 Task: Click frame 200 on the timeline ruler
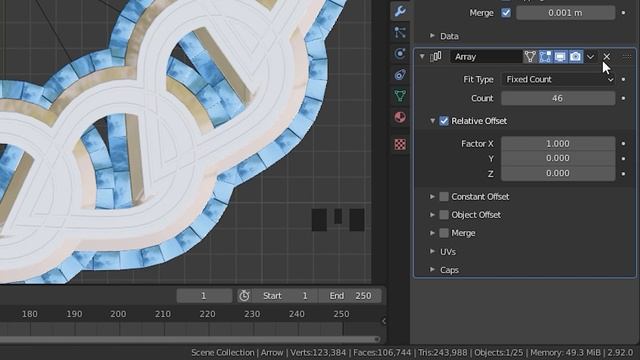point(118,314)
